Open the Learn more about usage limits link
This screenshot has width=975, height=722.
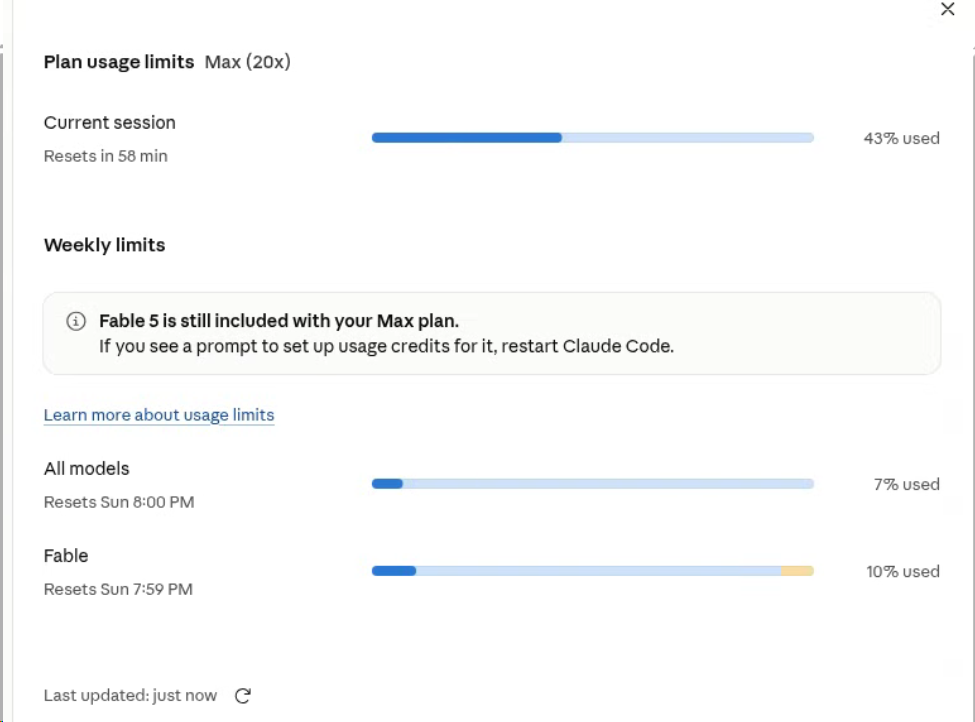pos(159,415)
